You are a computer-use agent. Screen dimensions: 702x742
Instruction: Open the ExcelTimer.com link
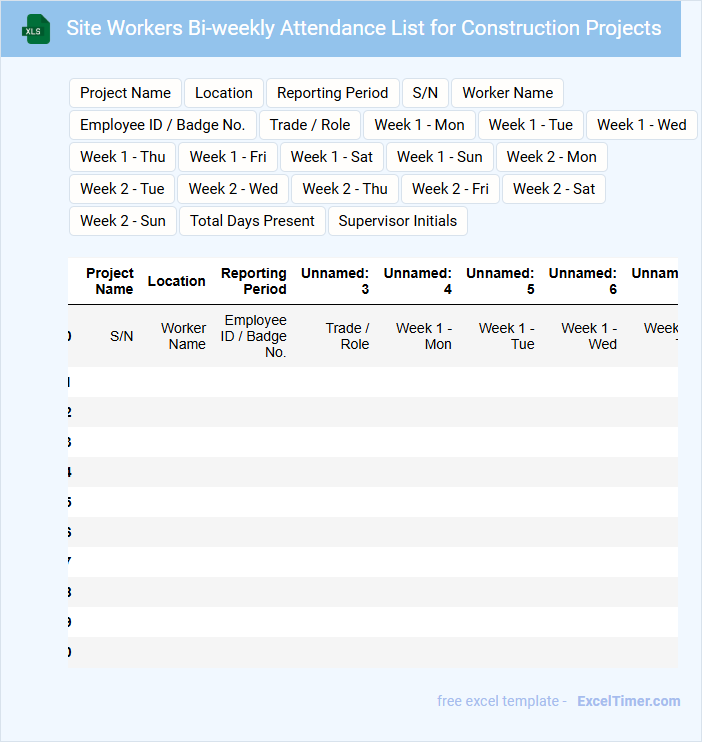point(629,701)
